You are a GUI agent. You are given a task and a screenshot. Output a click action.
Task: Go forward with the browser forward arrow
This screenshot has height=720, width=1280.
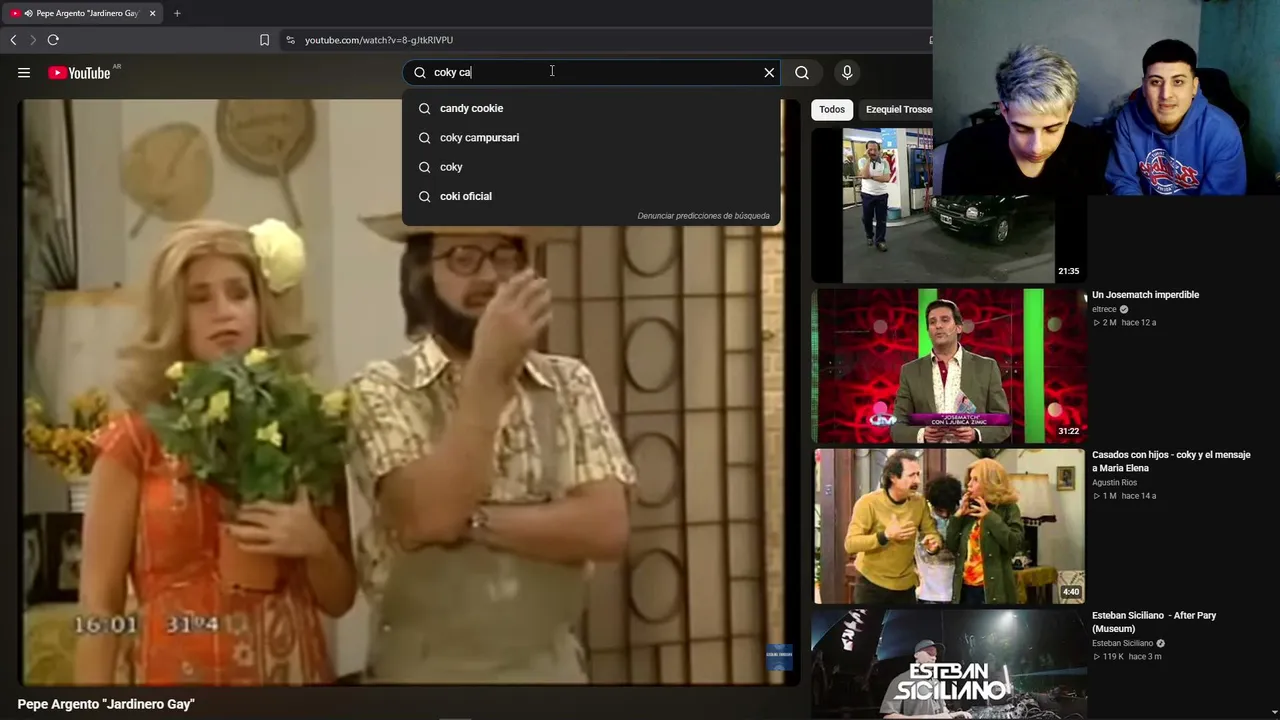pos(33,40)
